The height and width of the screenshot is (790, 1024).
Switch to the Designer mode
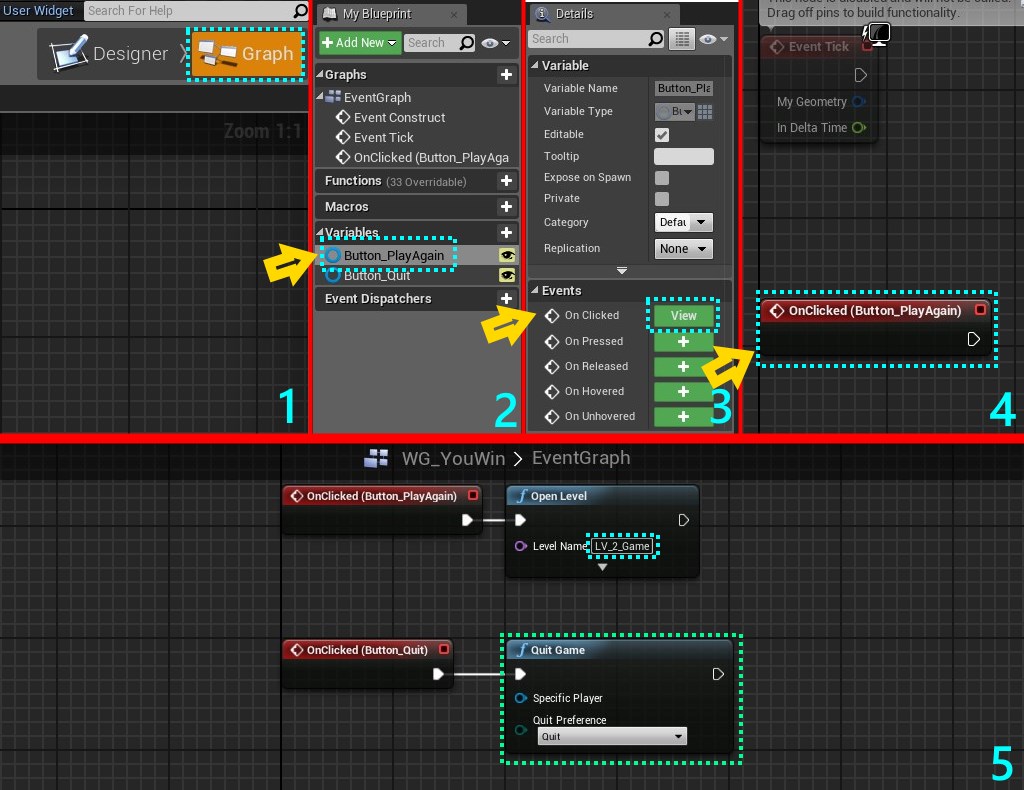pyautogui.click(x=110, y=54)
